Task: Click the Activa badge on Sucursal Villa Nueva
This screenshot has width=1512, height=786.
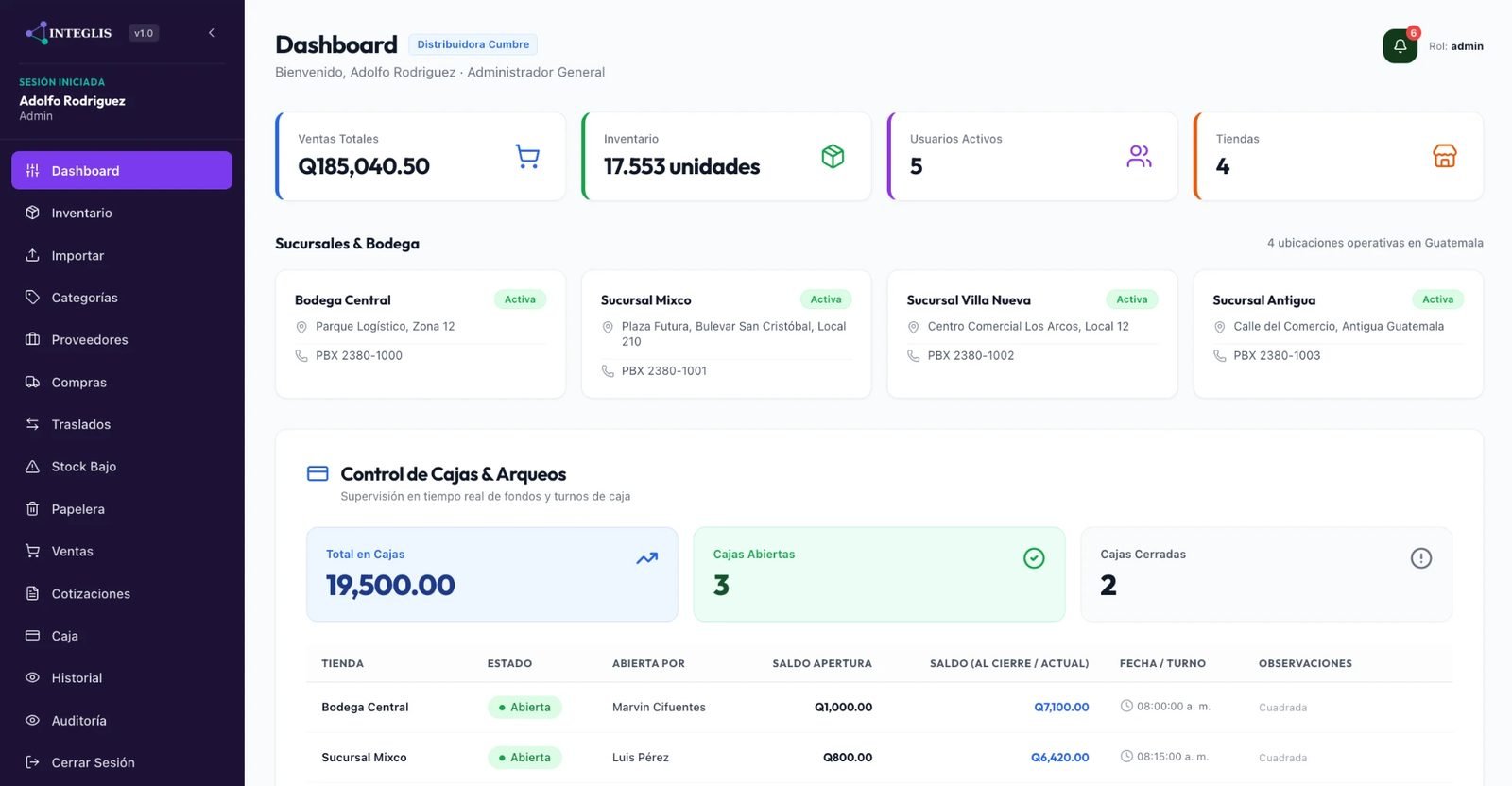Action: point(1132,299)
